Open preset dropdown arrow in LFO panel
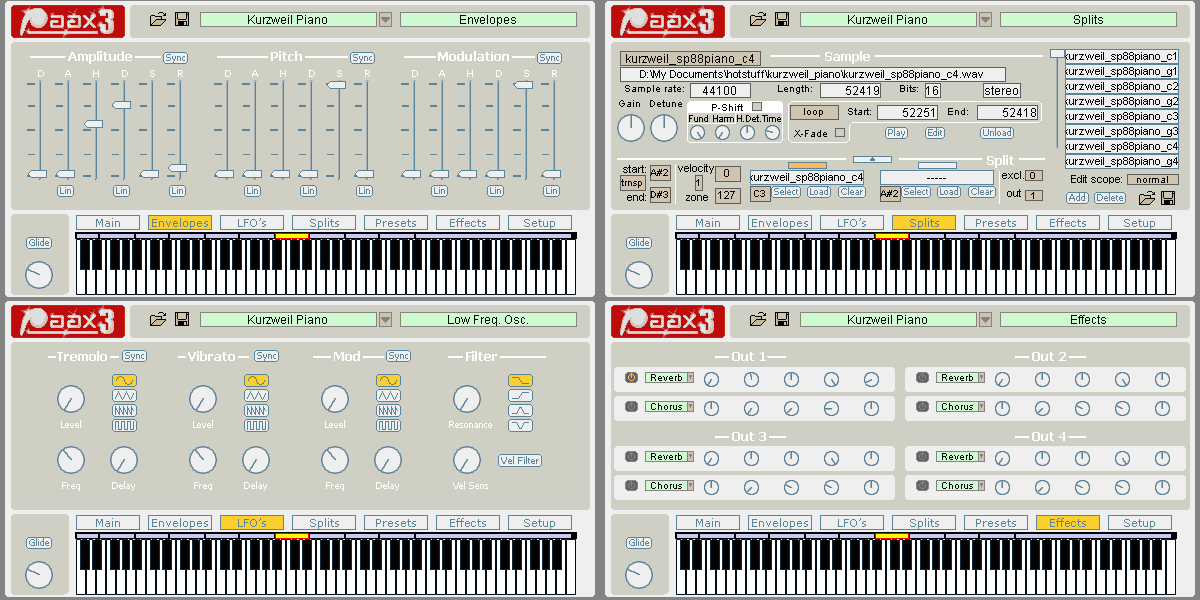This screenshot has width=1200, height=600. pos(386,319)
